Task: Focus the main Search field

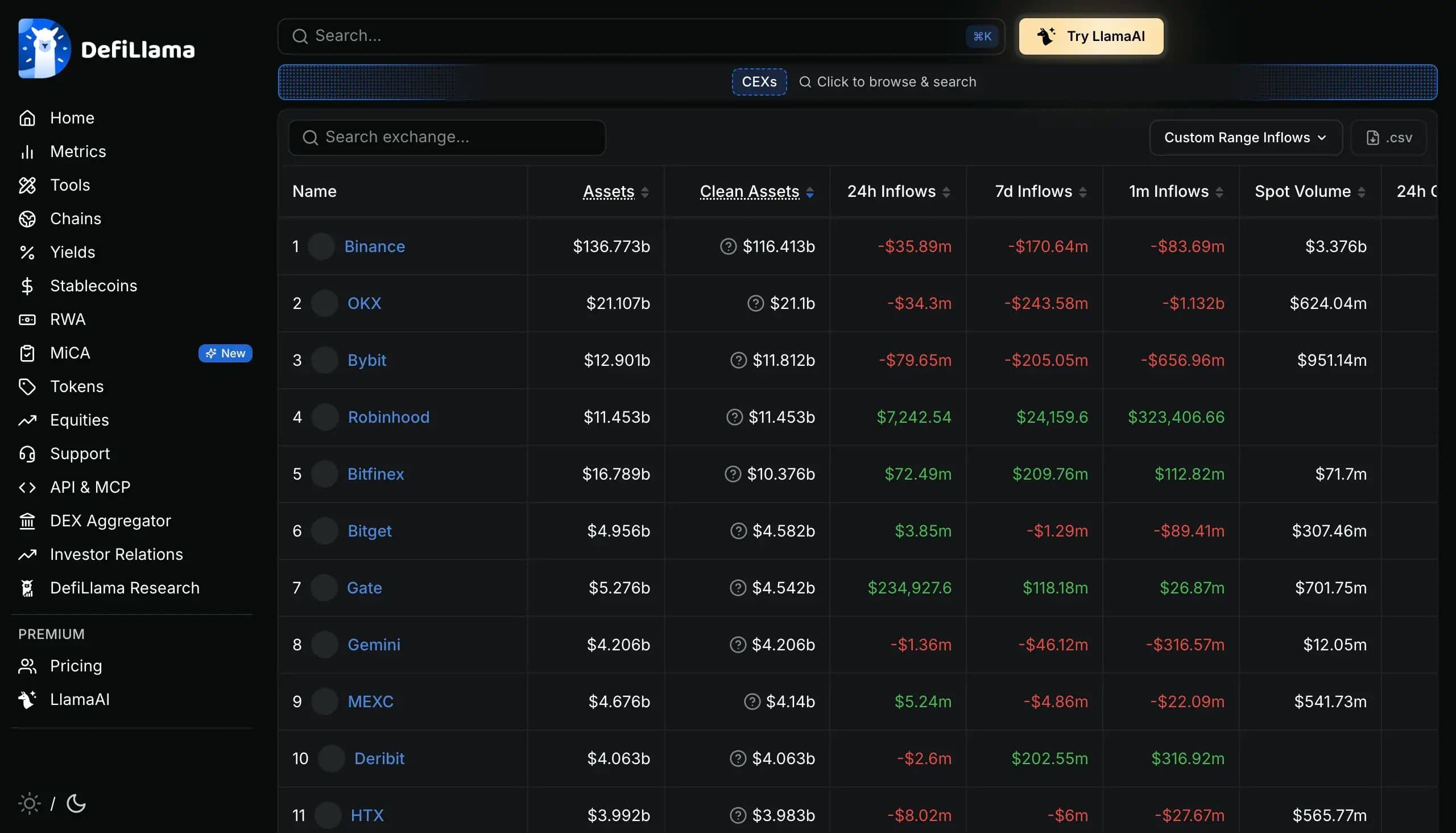Action: (x=641, y=36)
